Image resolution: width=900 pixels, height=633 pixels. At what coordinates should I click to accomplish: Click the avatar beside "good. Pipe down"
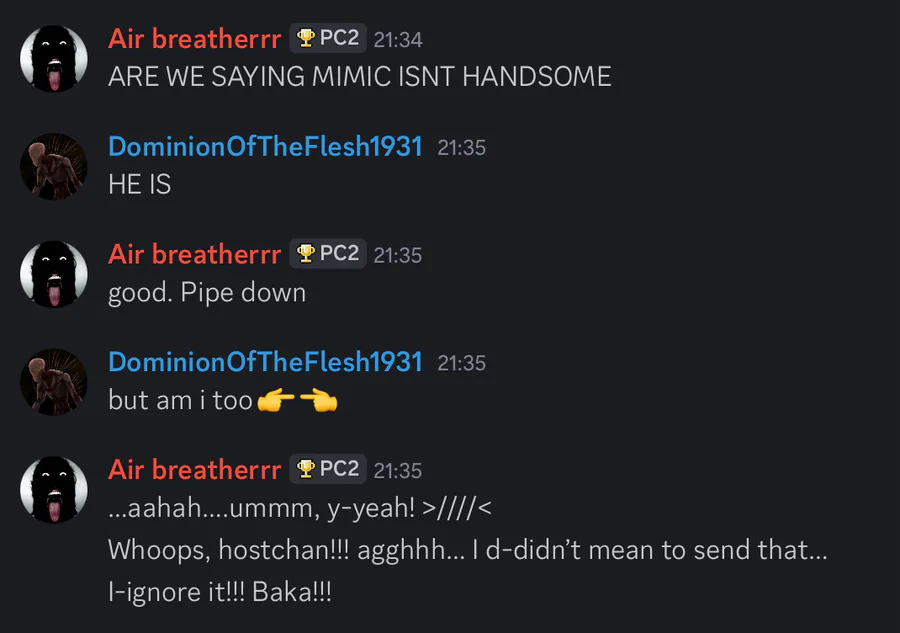(54, 275)
